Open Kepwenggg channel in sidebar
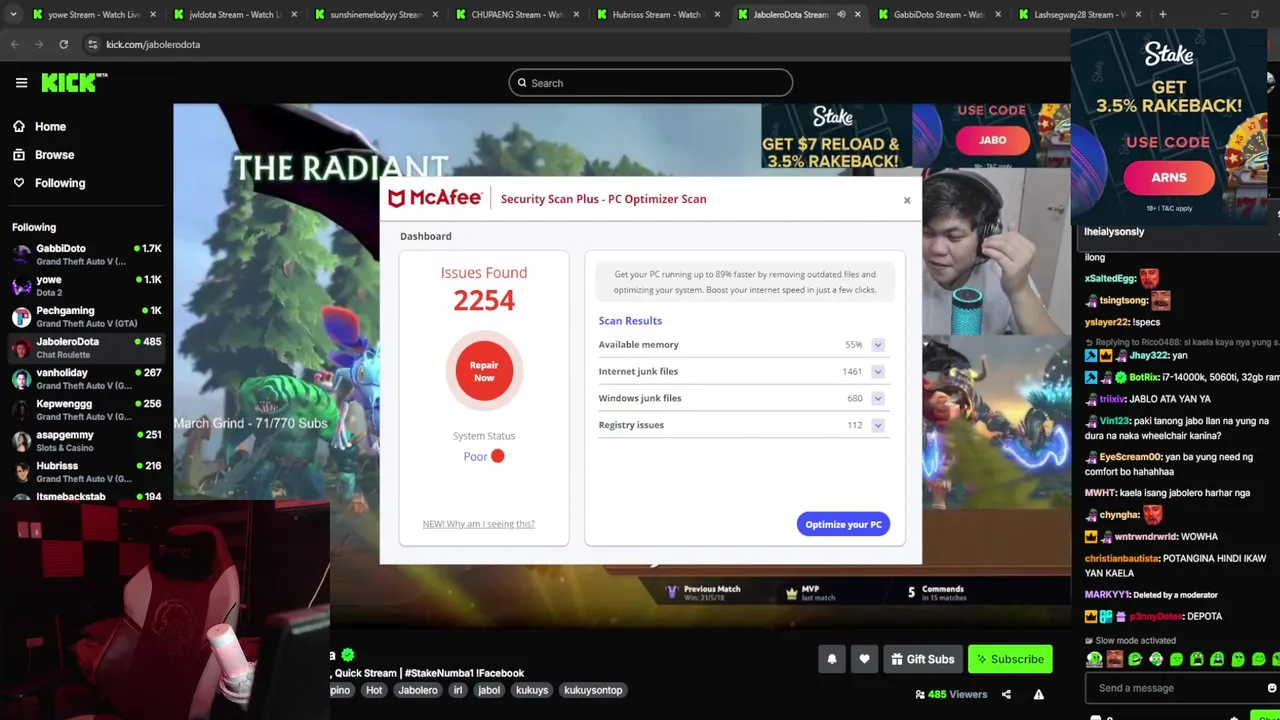 pos(85,410)
